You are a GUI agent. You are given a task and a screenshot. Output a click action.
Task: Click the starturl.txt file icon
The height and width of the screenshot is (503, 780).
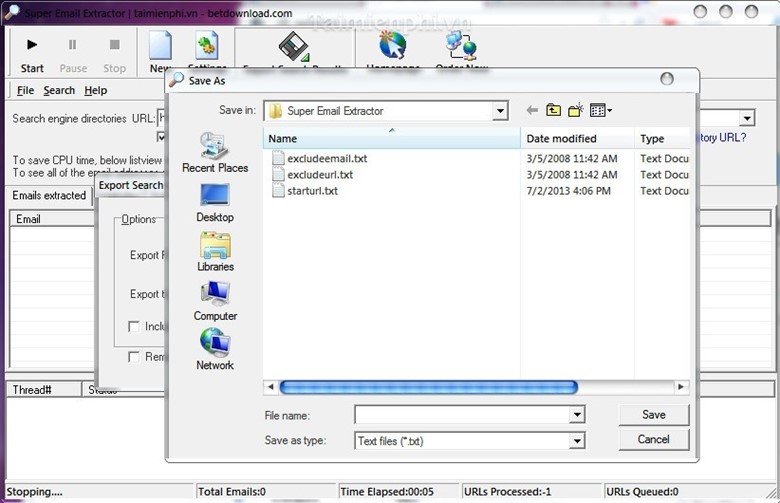(278, 191)
